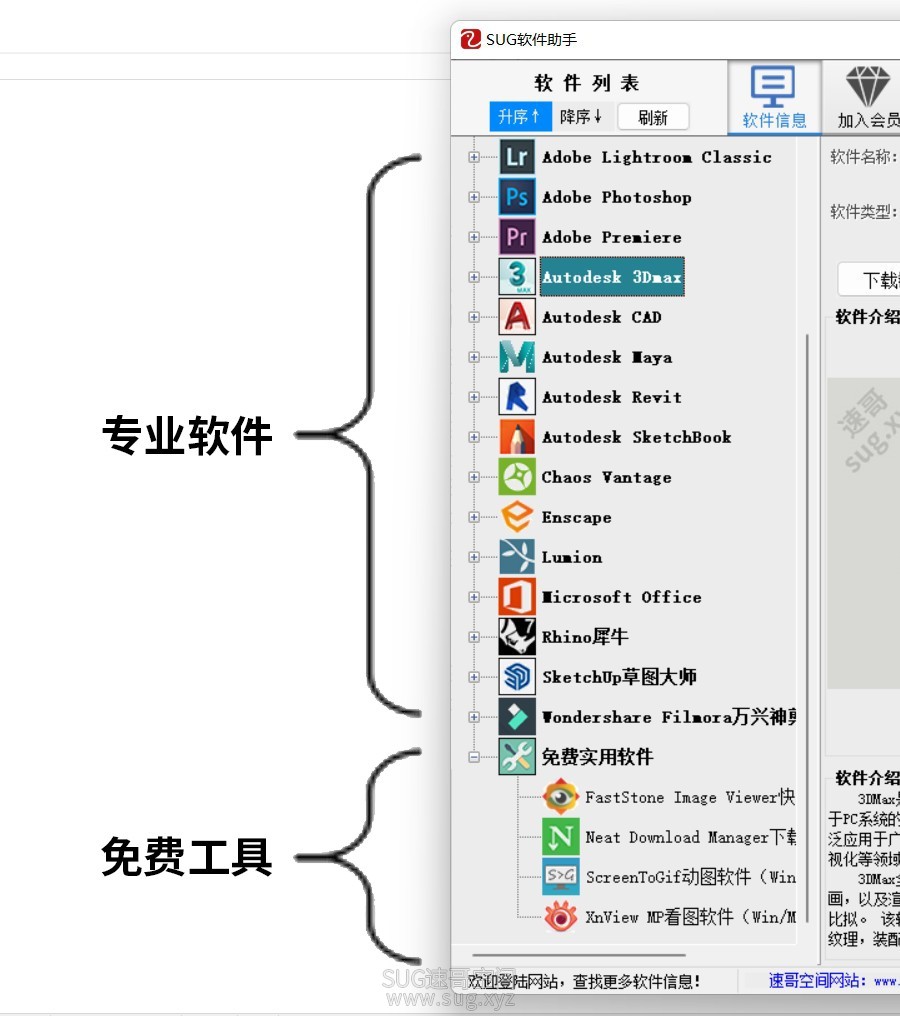Expand the Enscape tree node
Image resolution: width=900 pixels, height=1016 pixels.
pyautogui.click(x=474, y=517)
